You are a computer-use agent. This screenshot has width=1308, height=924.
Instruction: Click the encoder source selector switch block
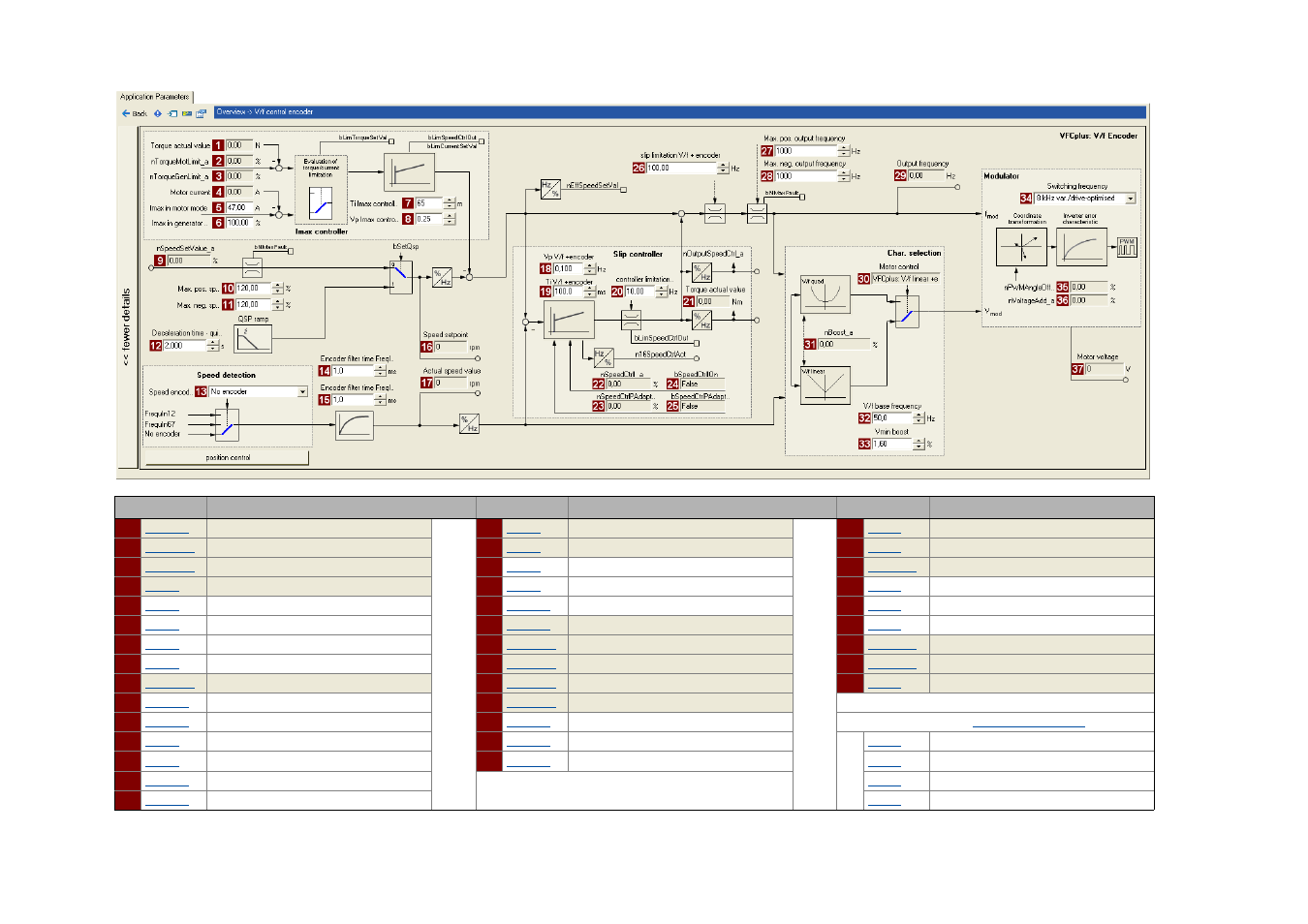(x=226, y=423)
